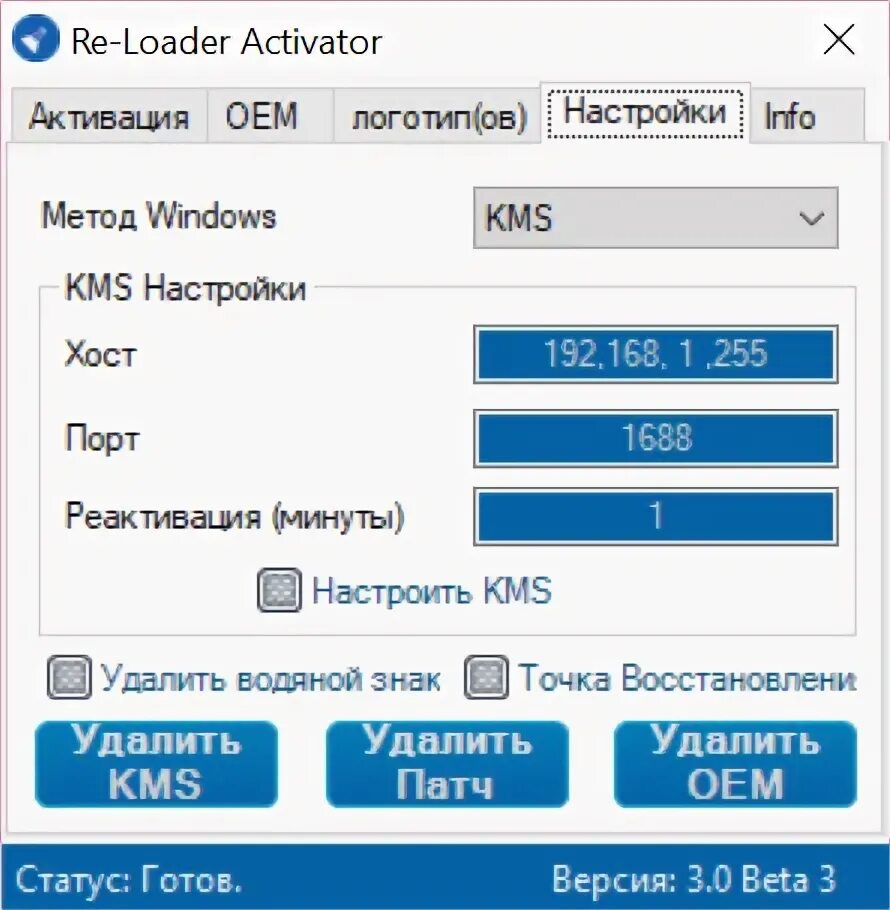Enable the Удалить водяной знак checkbox
This screenshot has width=890, height=910.
[69, 677]
